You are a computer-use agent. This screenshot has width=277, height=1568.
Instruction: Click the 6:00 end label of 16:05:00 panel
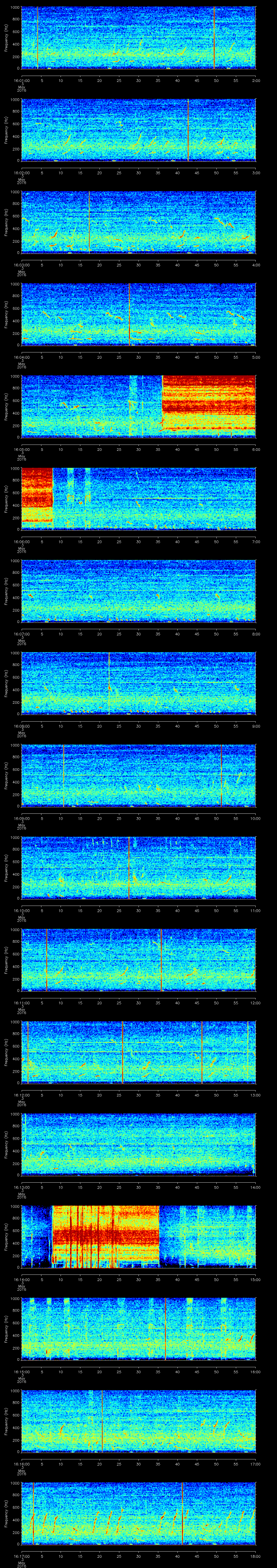256,449
